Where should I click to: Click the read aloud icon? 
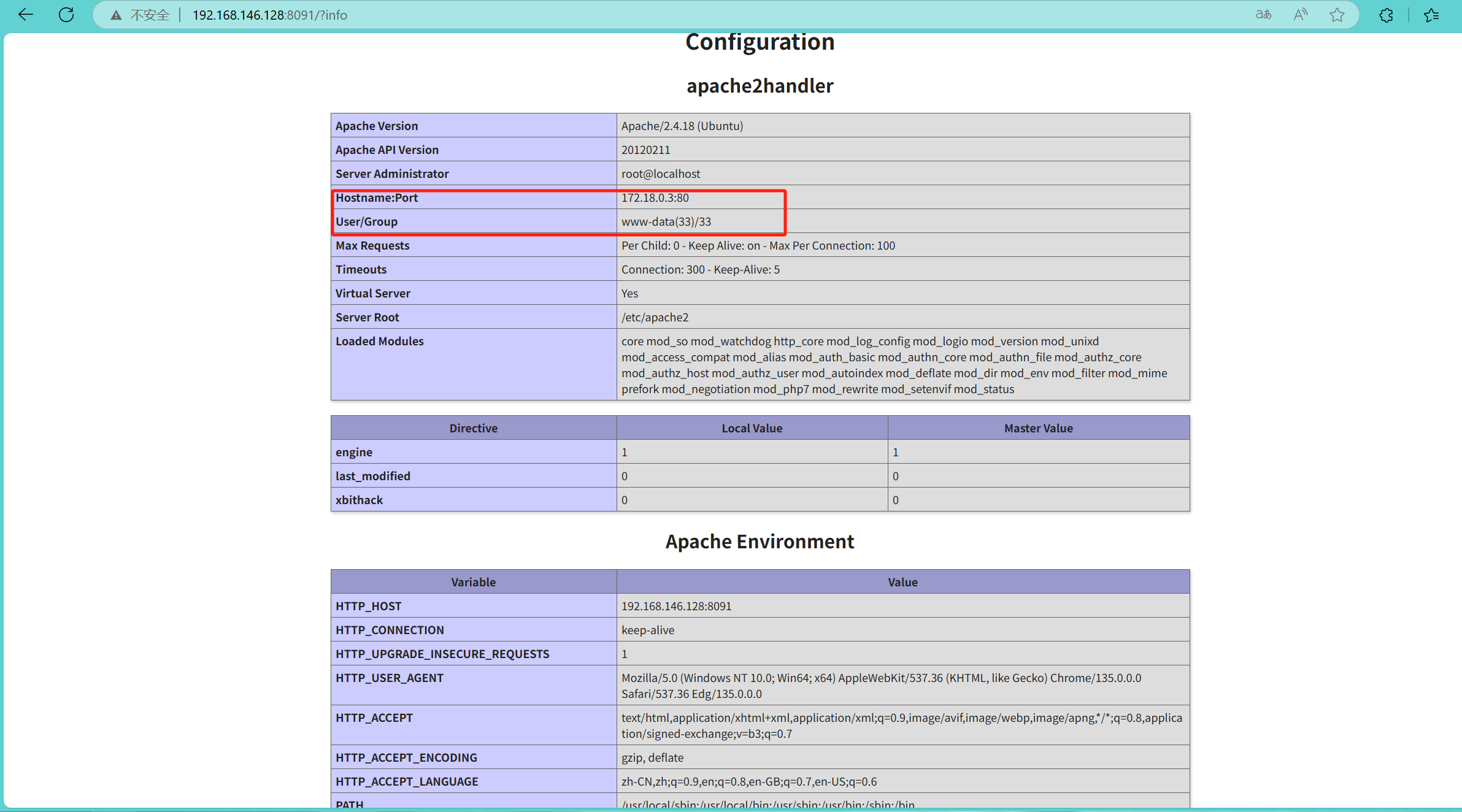click(1300, 15)
